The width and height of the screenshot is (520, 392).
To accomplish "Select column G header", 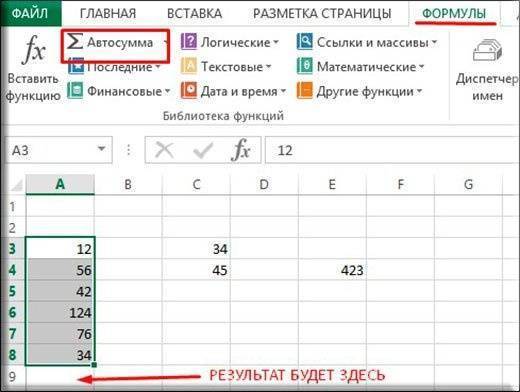I will click(x=468, y=184).
